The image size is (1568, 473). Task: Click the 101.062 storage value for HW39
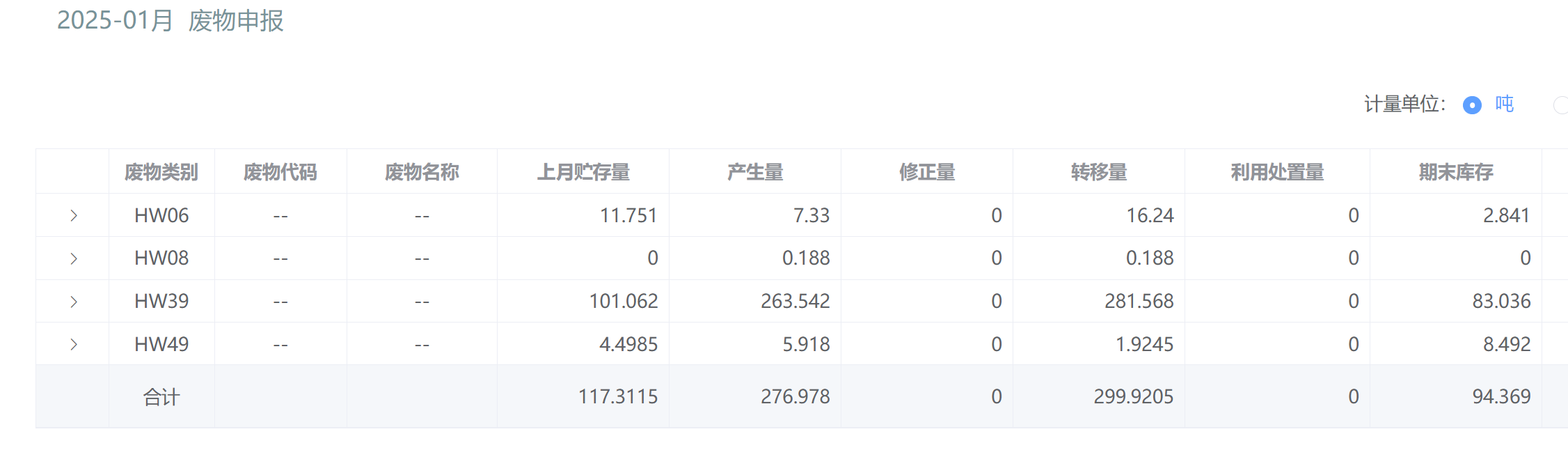pos(623,302)
